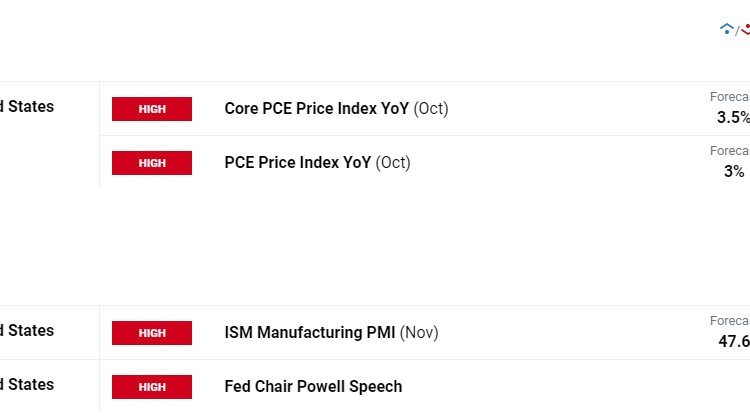750x417 pixels.
Task: Select United States country cell for PCE rows
Action: tap(28, 107)
